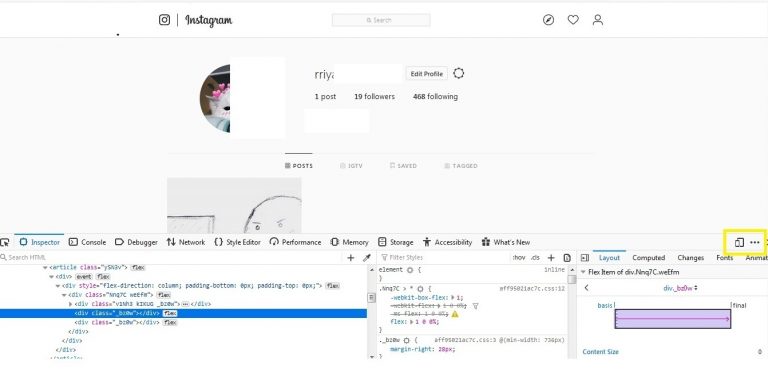Collapse the flex-direction column div
The width and height of the screenshot is (768, 373).
tap(58, 286)
